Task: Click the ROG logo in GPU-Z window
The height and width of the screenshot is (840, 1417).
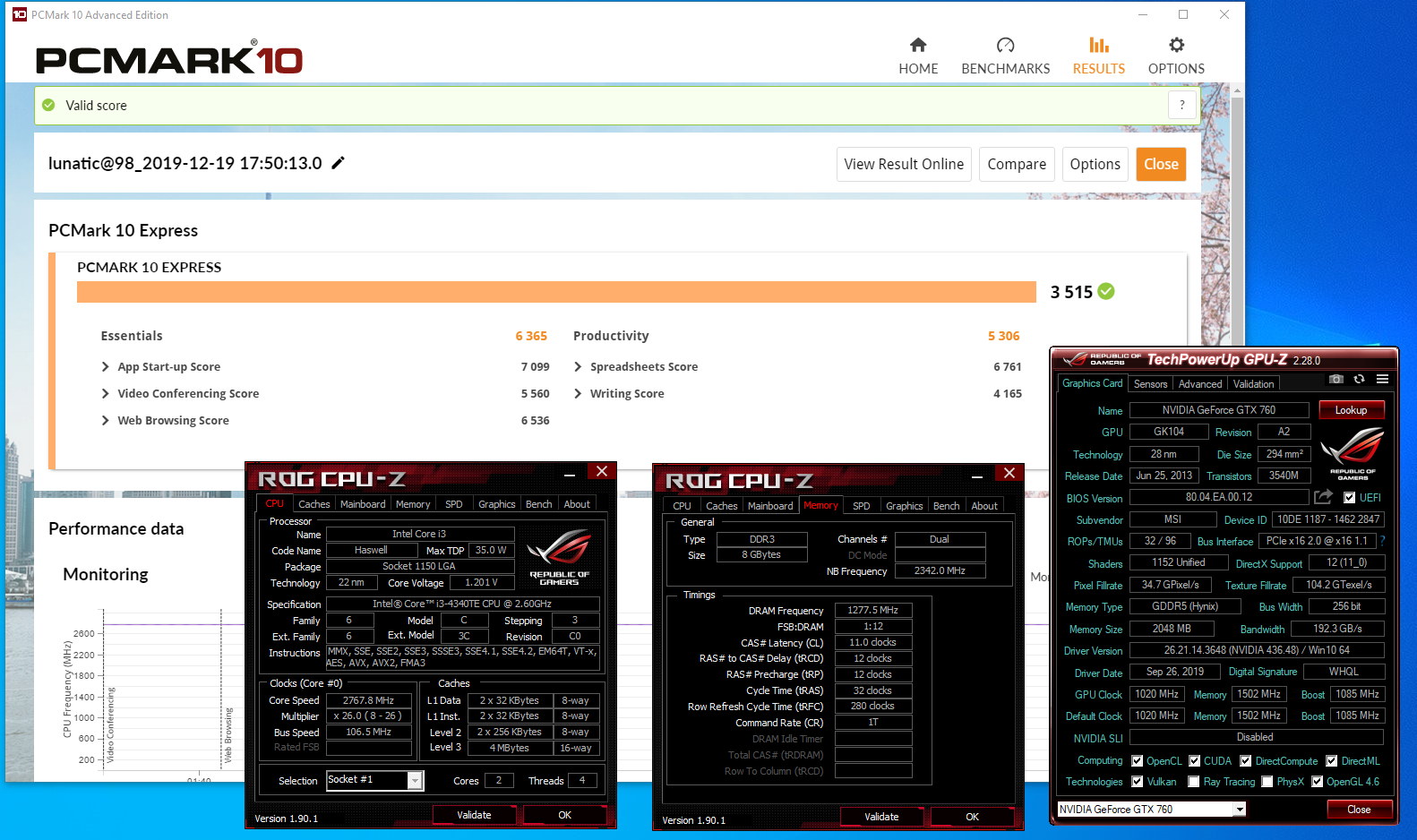Action: 1352,453
